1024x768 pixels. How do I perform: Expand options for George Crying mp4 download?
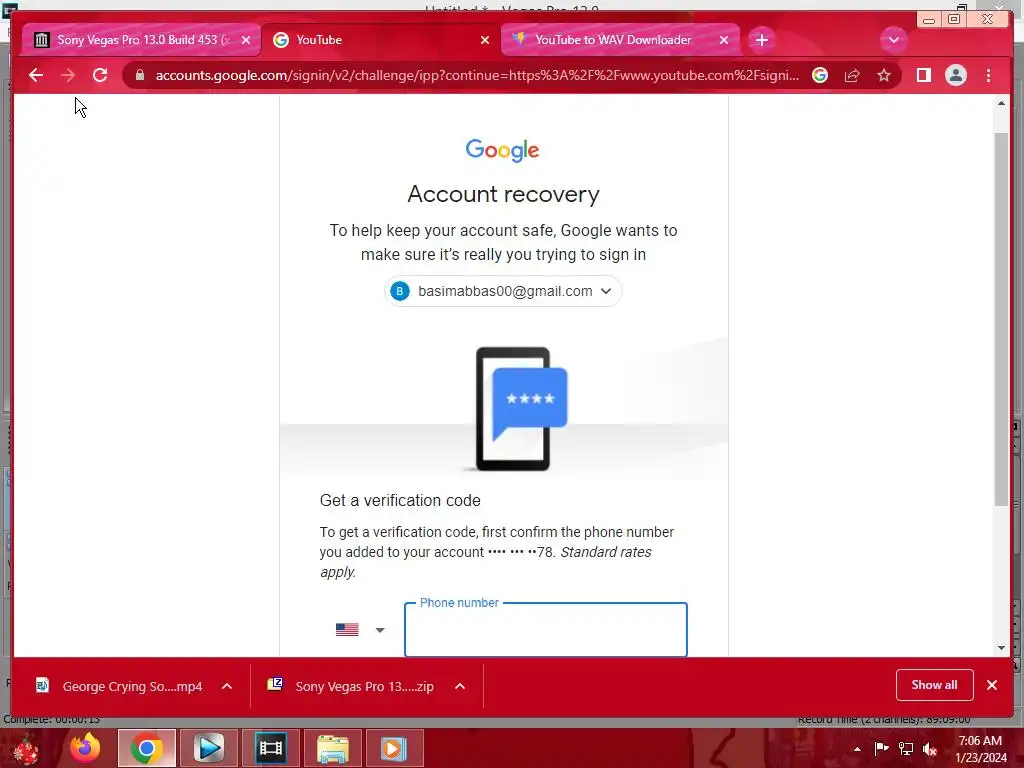[227, 686]
